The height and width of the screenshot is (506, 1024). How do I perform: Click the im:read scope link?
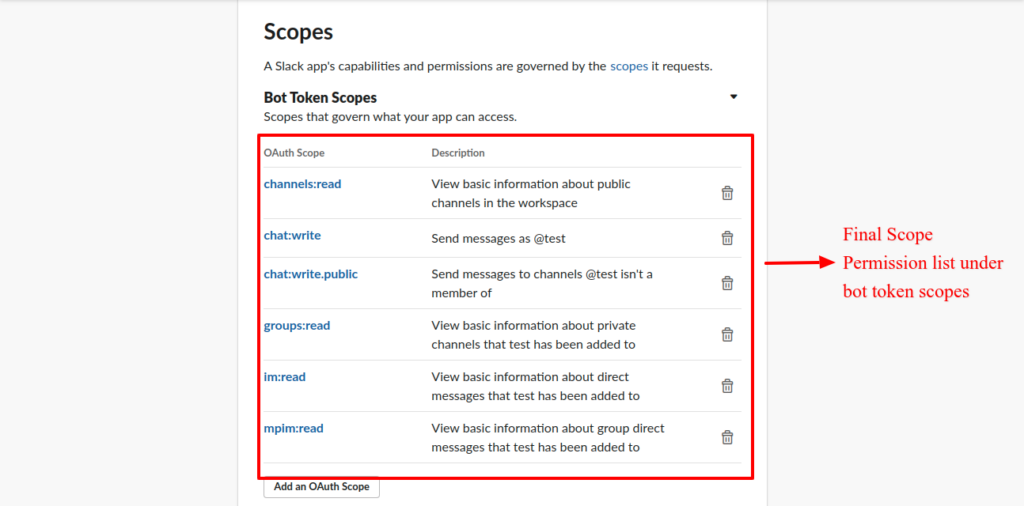click(284, 377)
